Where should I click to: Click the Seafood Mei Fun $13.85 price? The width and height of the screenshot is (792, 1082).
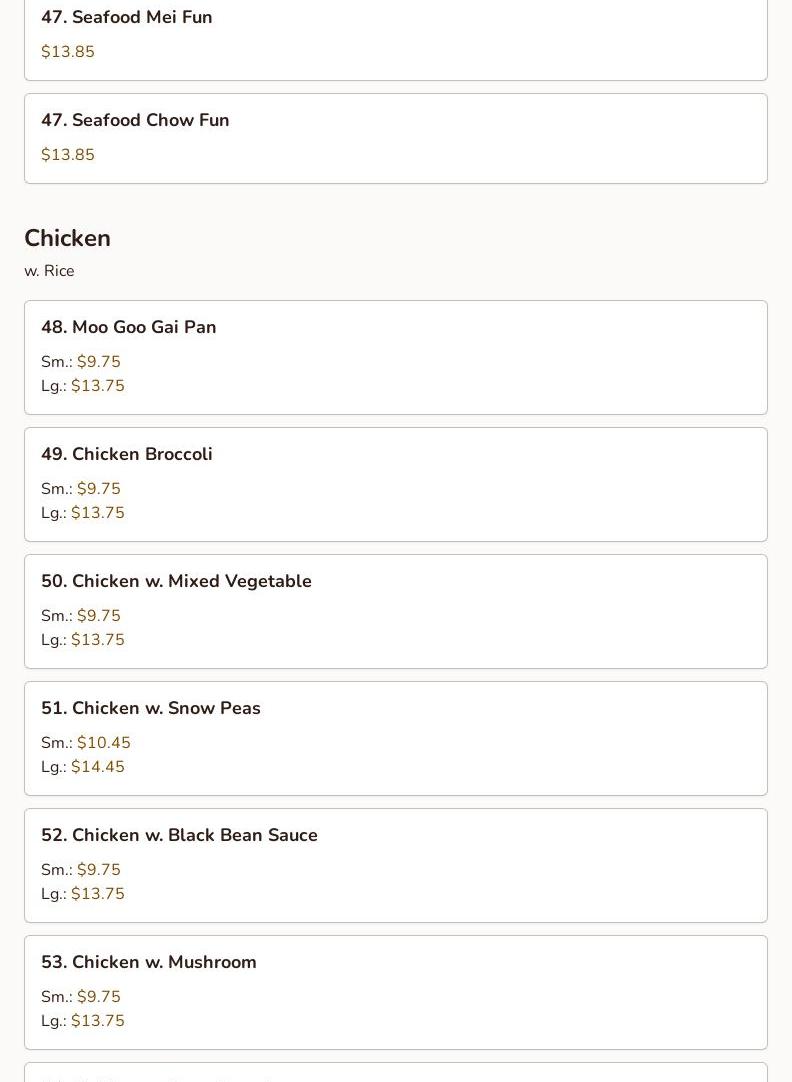[x=68, y=52]
